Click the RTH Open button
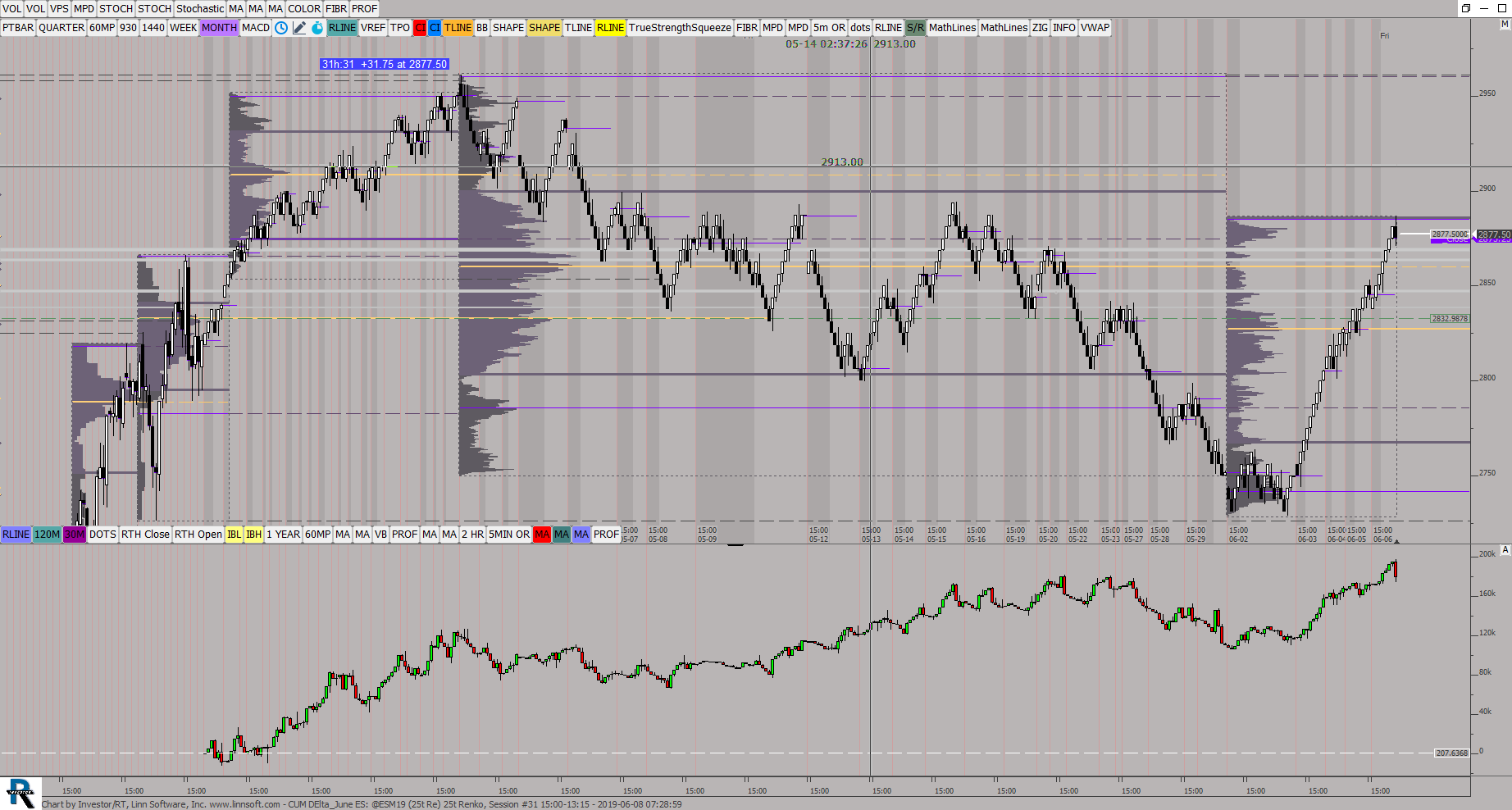Screen dimensions: 1512x810 click(198, 535)
